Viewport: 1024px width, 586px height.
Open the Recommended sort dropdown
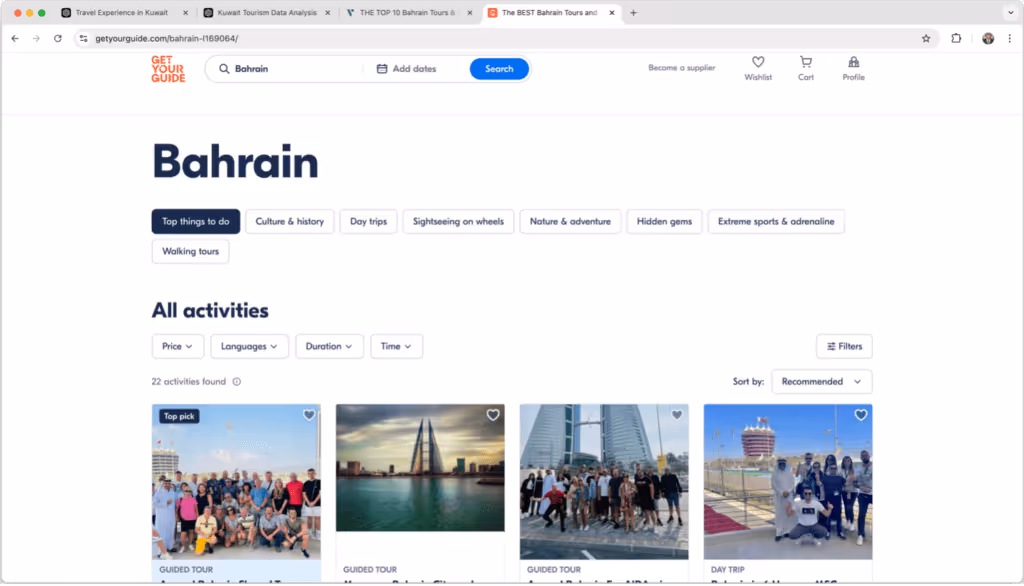click(x=822, y=382)
